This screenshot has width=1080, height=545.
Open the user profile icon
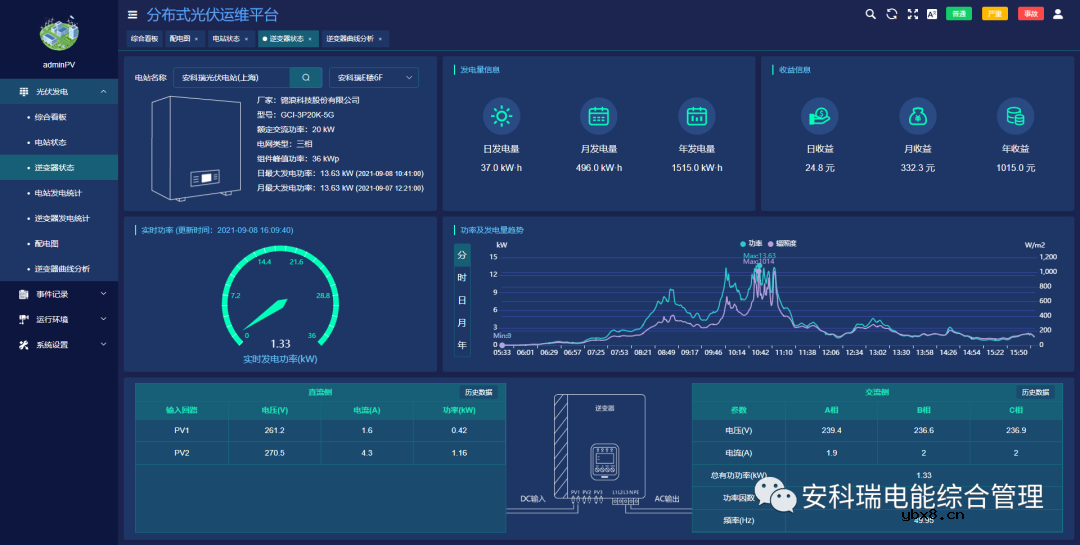pyautogui.click(x=1058, y=14)
